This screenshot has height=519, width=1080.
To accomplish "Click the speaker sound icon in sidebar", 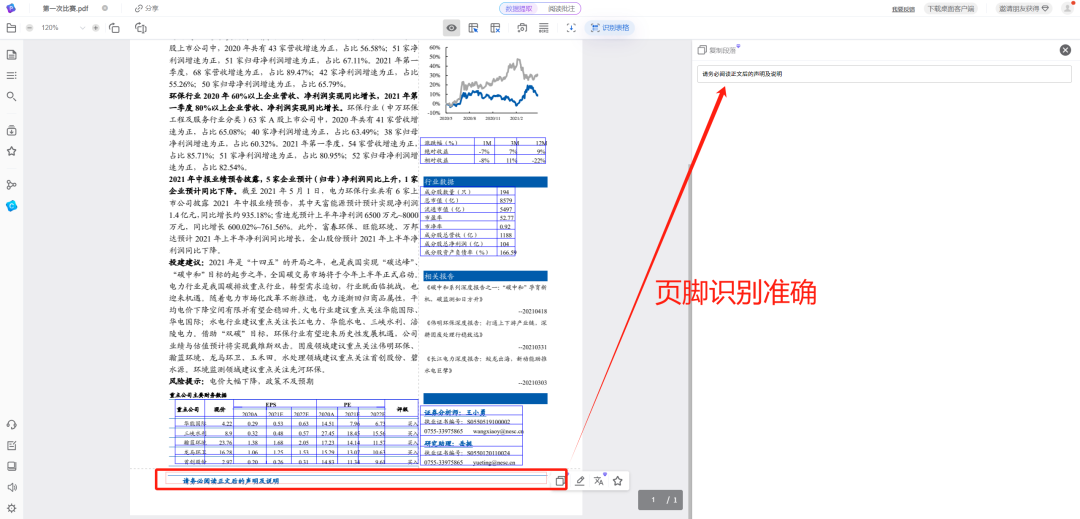I will click(x=11, y=487).
